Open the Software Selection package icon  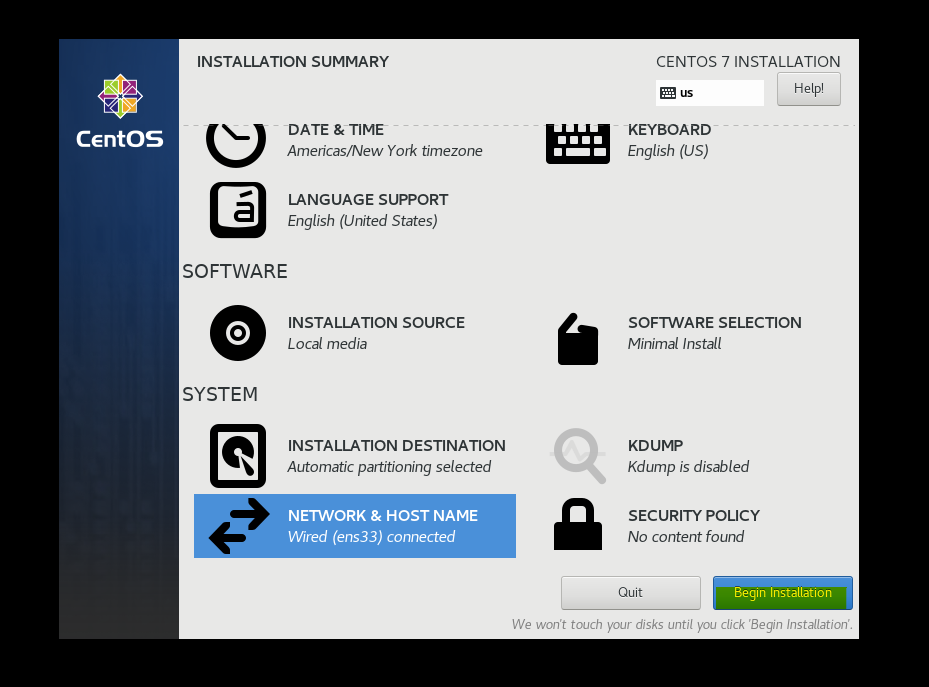coord(578,339)
